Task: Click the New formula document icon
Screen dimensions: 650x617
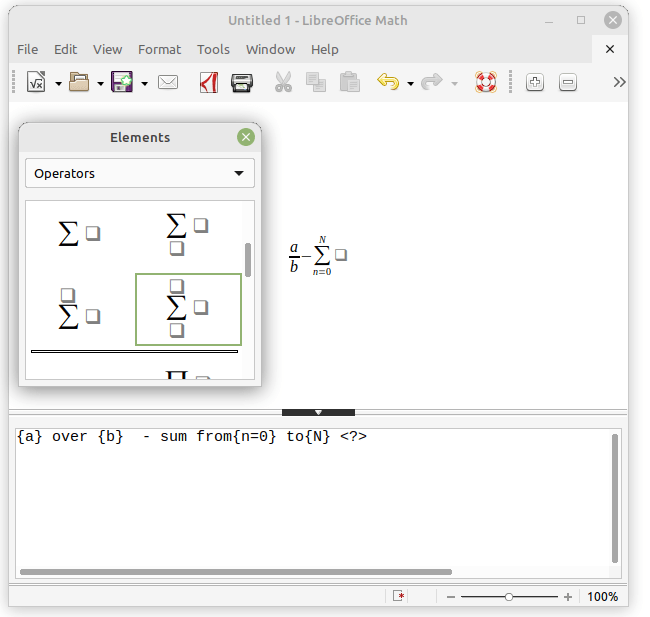Action: 36,83
